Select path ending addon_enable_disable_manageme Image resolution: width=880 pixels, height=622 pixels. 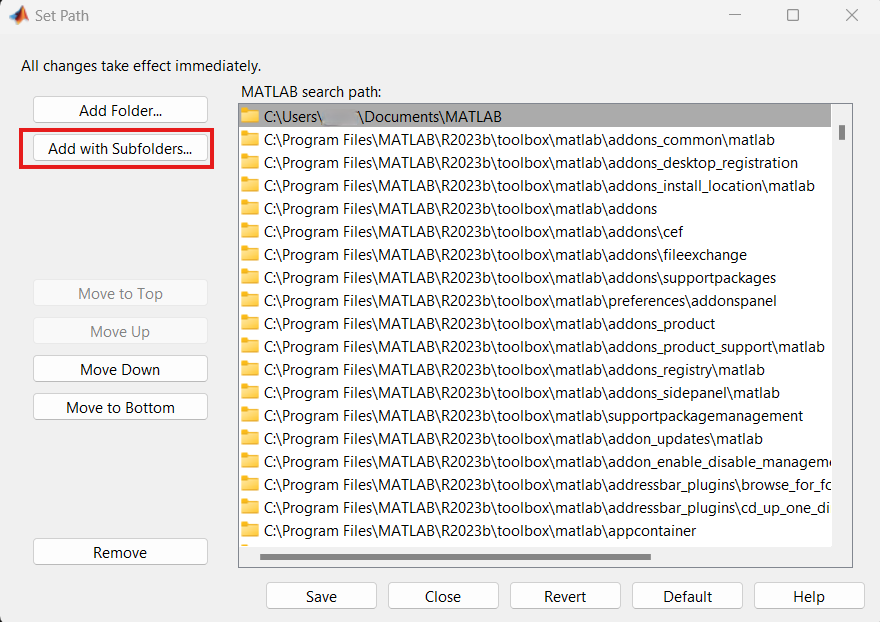pyautogui.click(x=535, y=461)
